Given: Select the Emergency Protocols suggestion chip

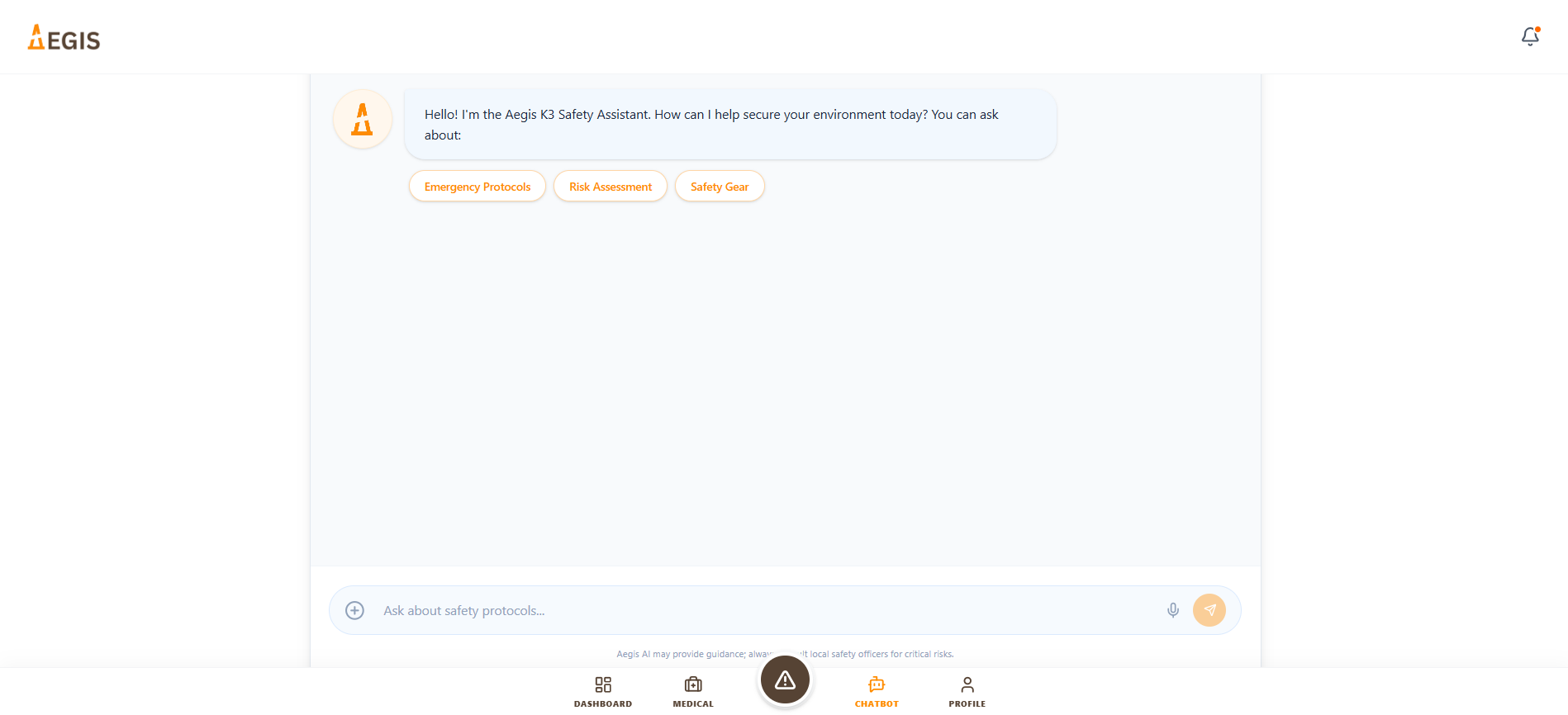Looking at the screenshot, I should 478,187.
